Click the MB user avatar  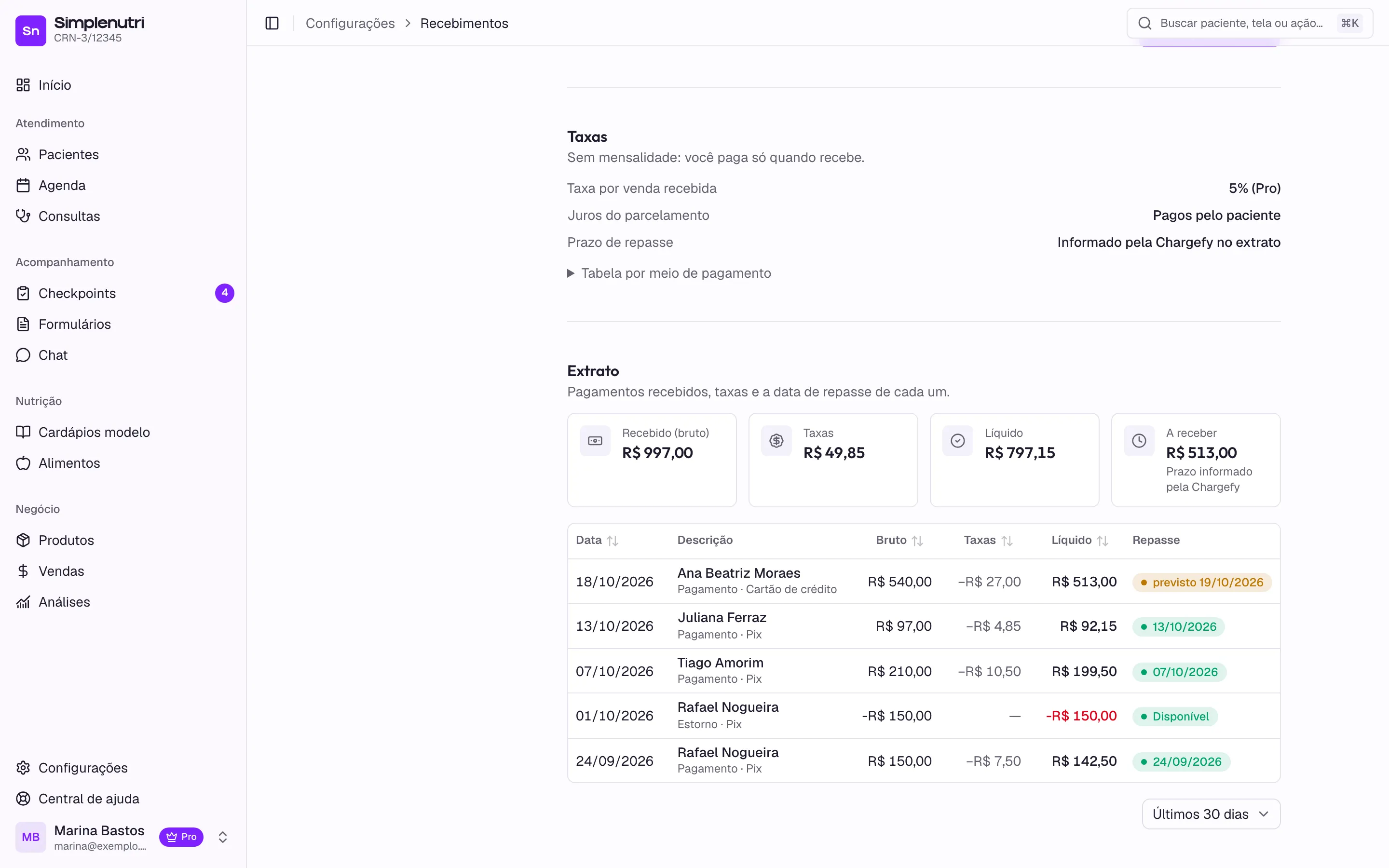(30, 837)
